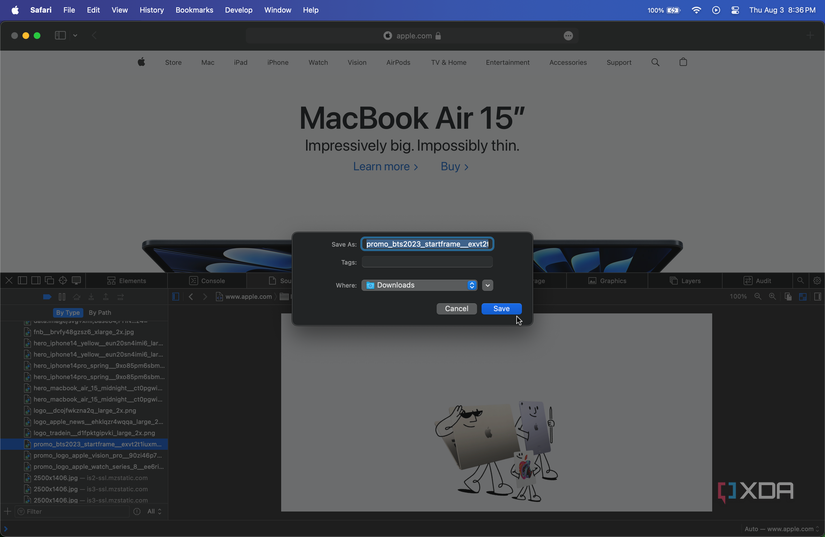The width and height of the screenshot is (825, 537).
Task: Switch to the Audit tab
Action: (x=757, y=281)
